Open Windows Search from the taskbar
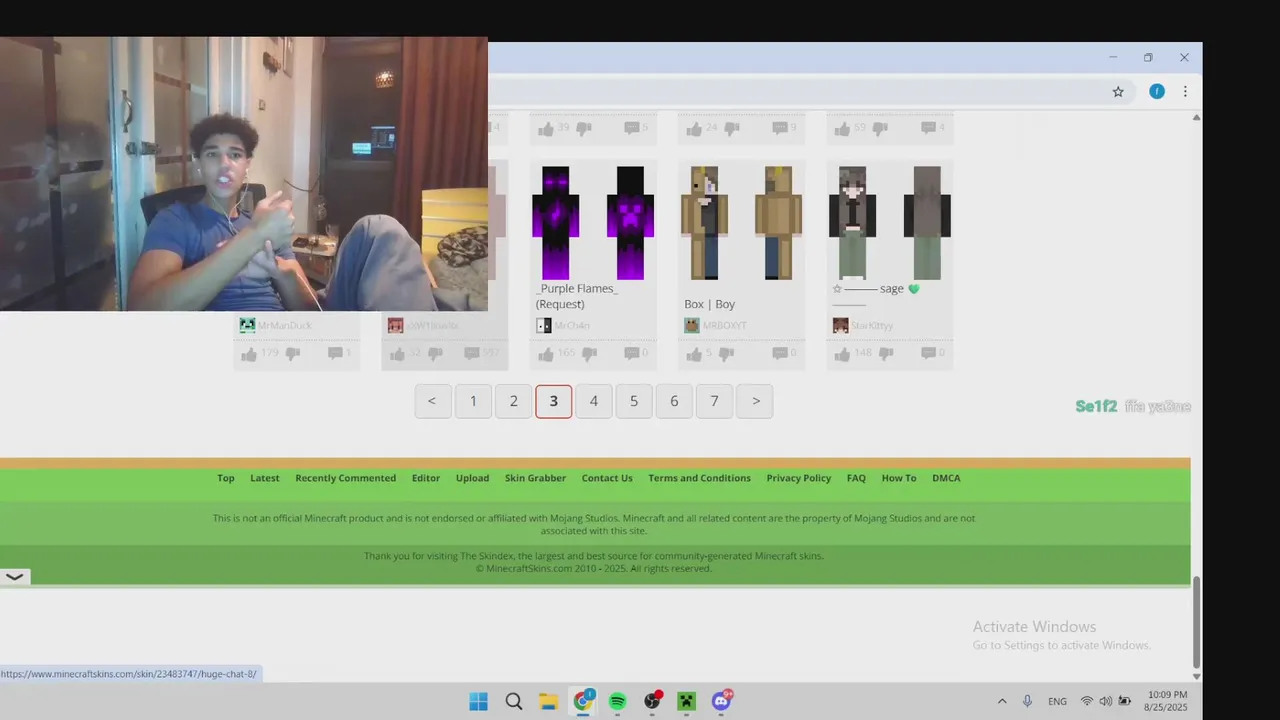Image resolution: width=1280 pixels, height=720 pixels. [x=514, y=701]
